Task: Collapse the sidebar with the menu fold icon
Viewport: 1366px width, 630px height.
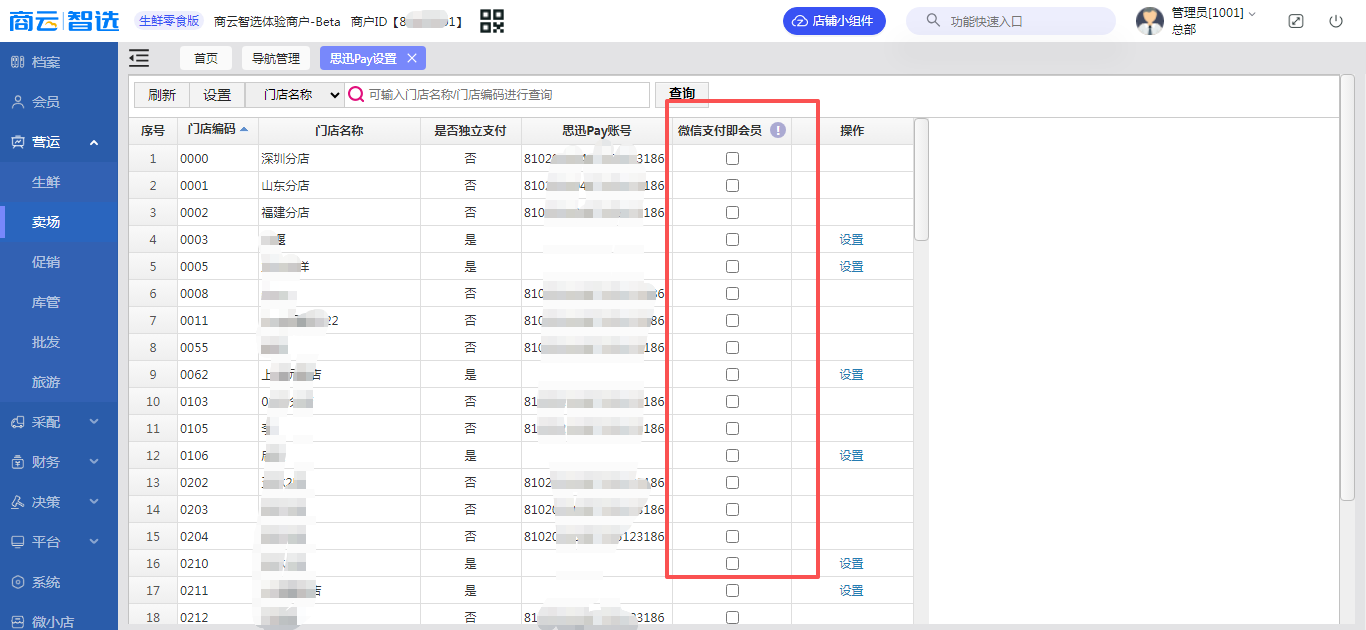Action: pyautogui.click(x=139, y=58)
